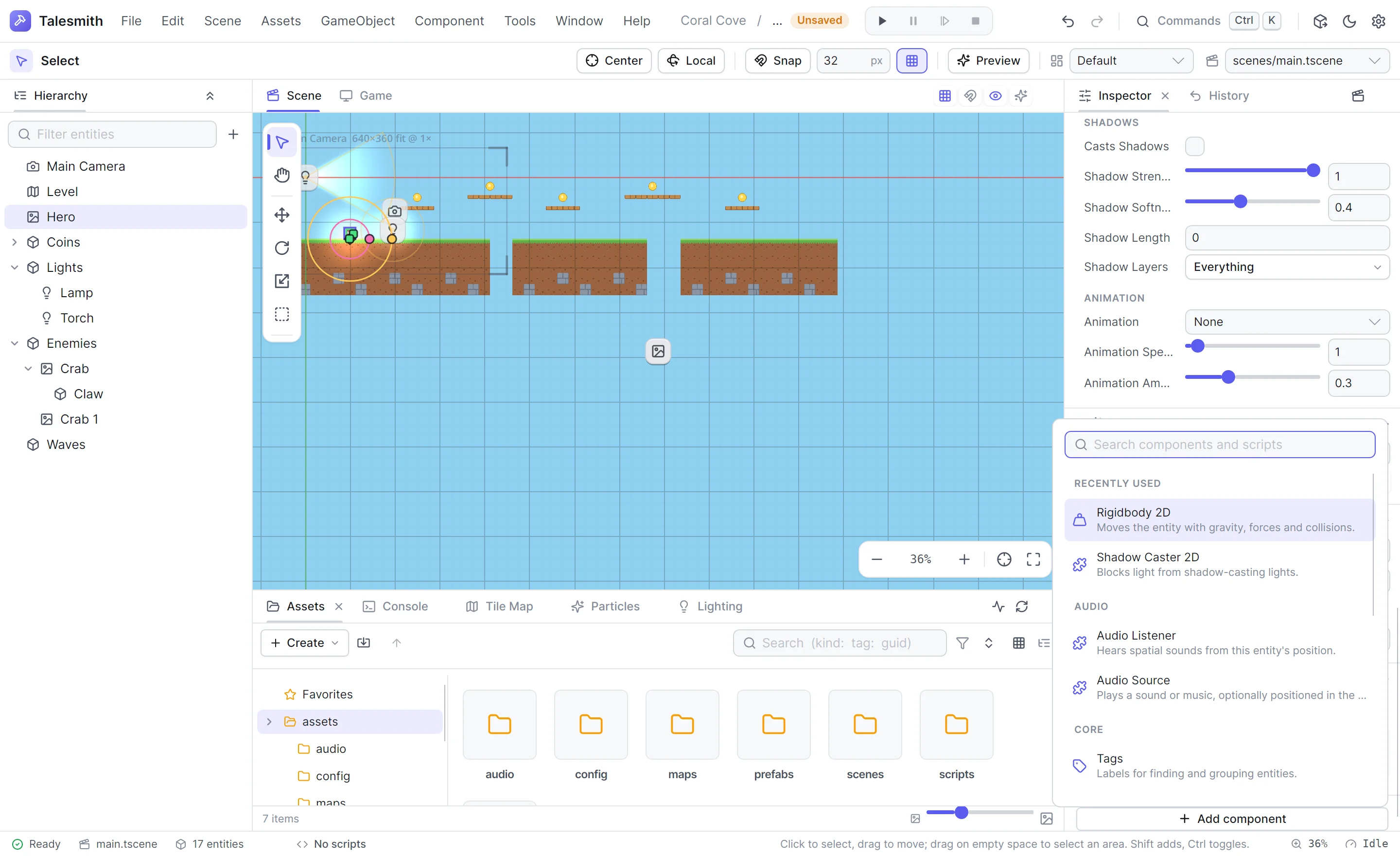The image size is (1400, 856).
Task: Open the prefabs folder thumbnail
Action: pos(774,725)
